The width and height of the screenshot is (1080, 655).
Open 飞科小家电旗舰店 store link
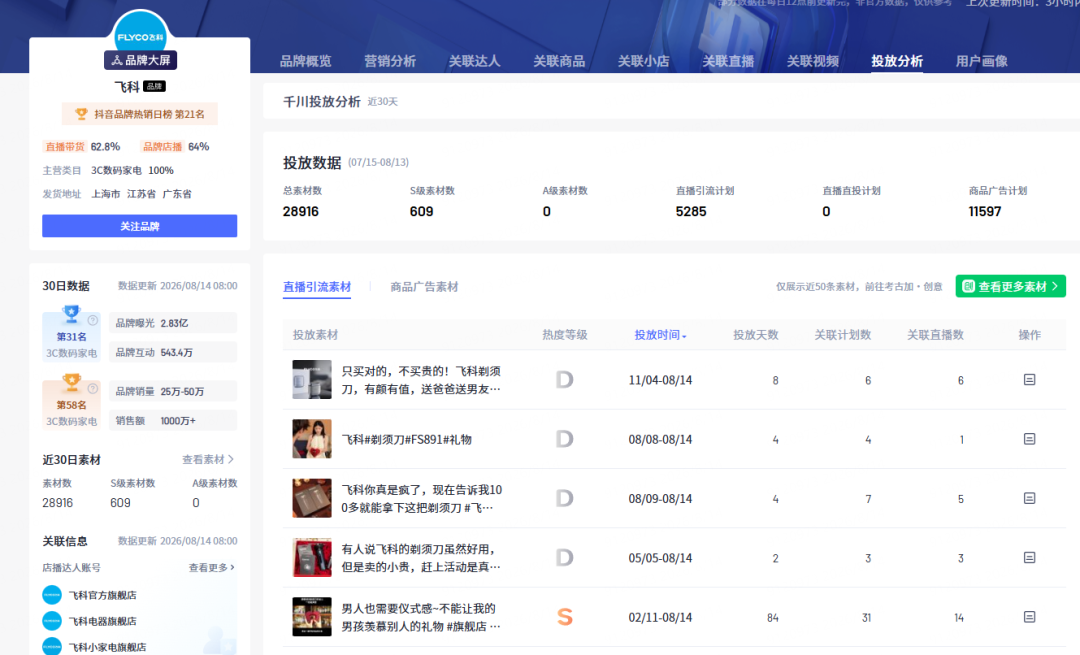(x=107, y=647)
